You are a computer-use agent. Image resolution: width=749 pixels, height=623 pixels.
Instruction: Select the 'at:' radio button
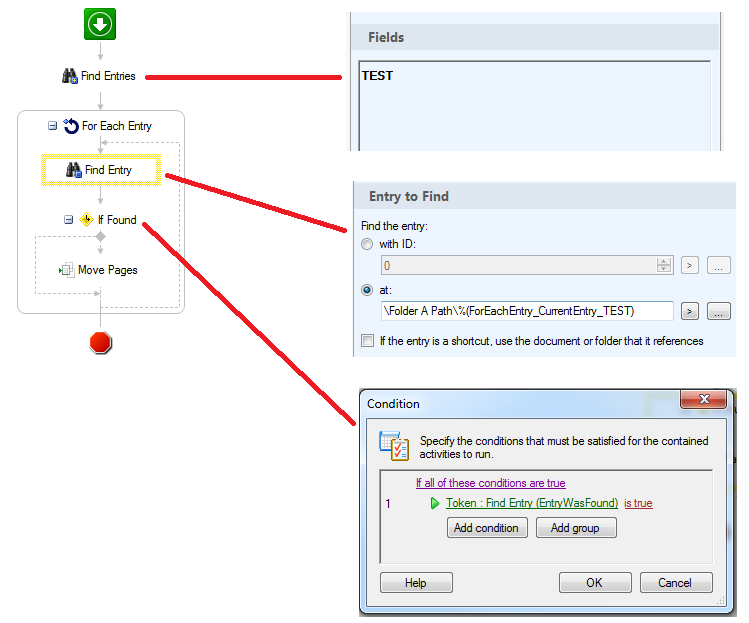[367, 290]
